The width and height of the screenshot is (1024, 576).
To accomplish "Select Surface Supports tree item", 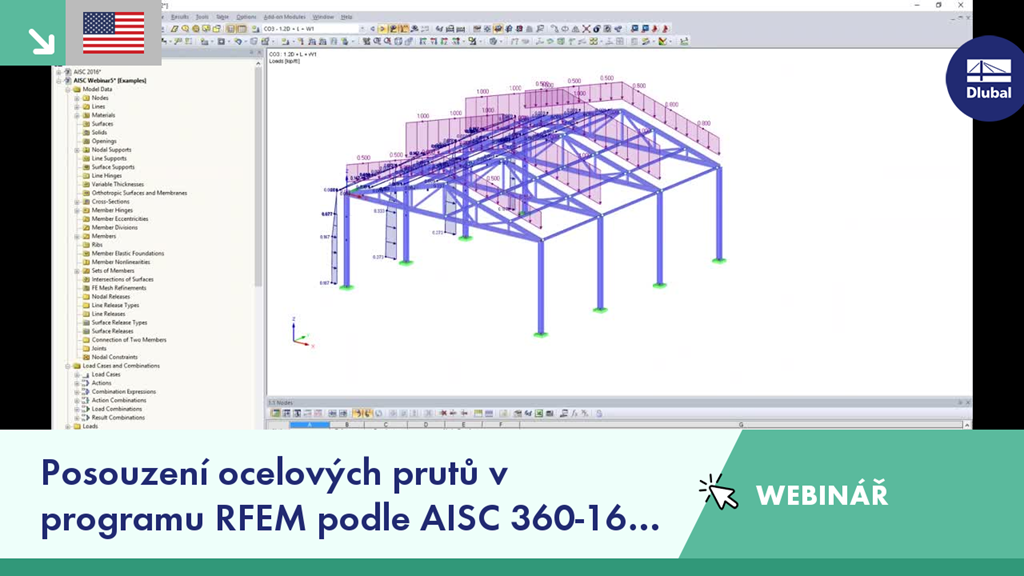I will coord(113,167).
